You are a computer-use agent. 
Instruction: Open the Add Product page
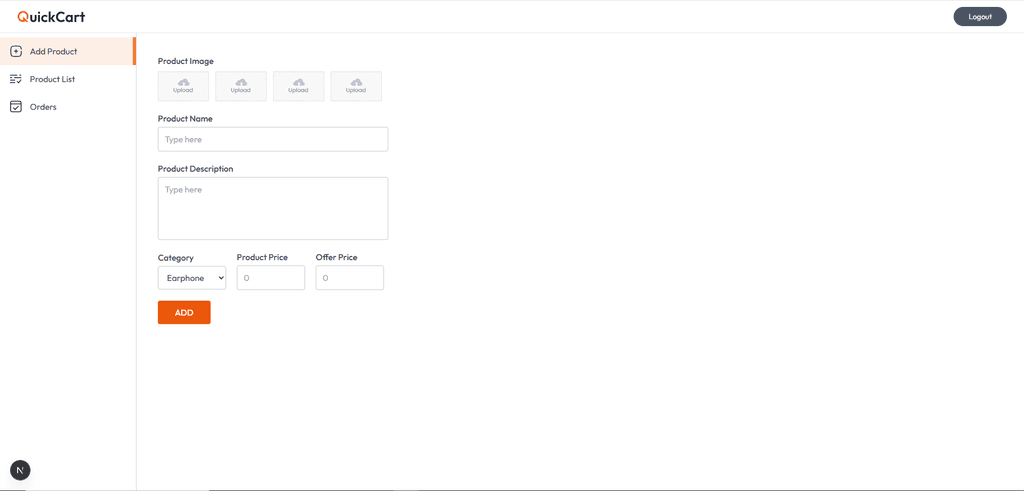(68, 51)
